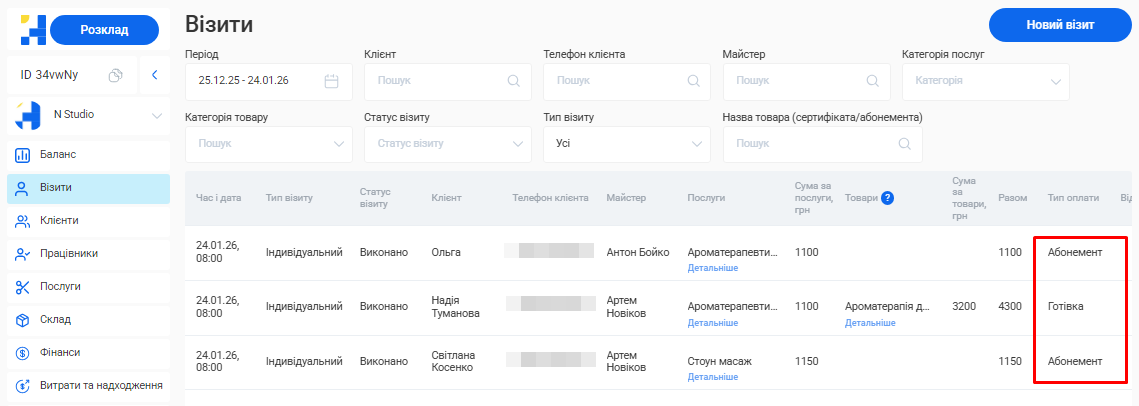Viewport: 1139px width, 406px height.
Task: Click the copy ID icon
Action: (x=116, y=75)
